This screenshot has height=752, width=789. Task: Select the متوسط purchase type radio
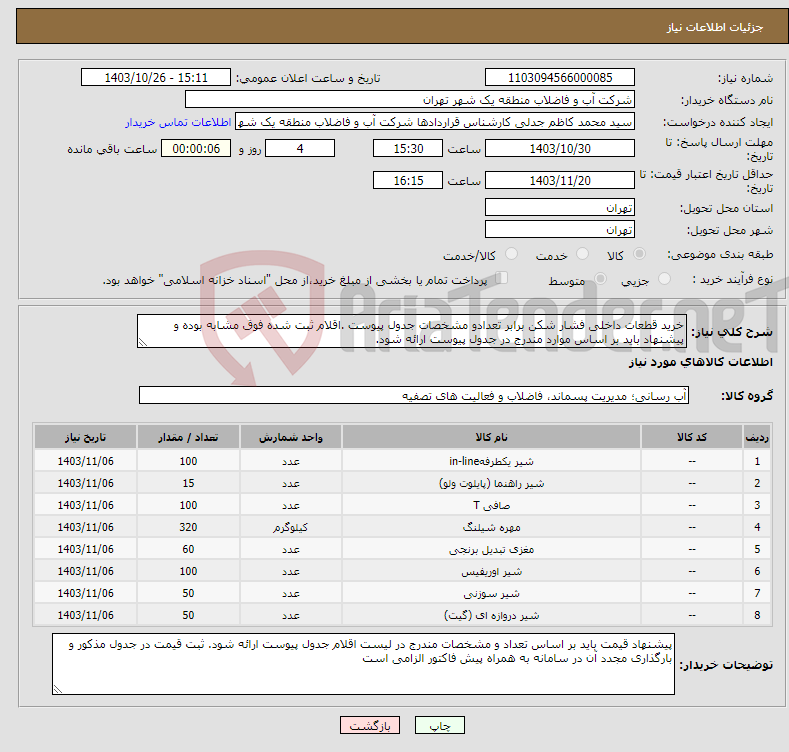click(x=600, y=279)
